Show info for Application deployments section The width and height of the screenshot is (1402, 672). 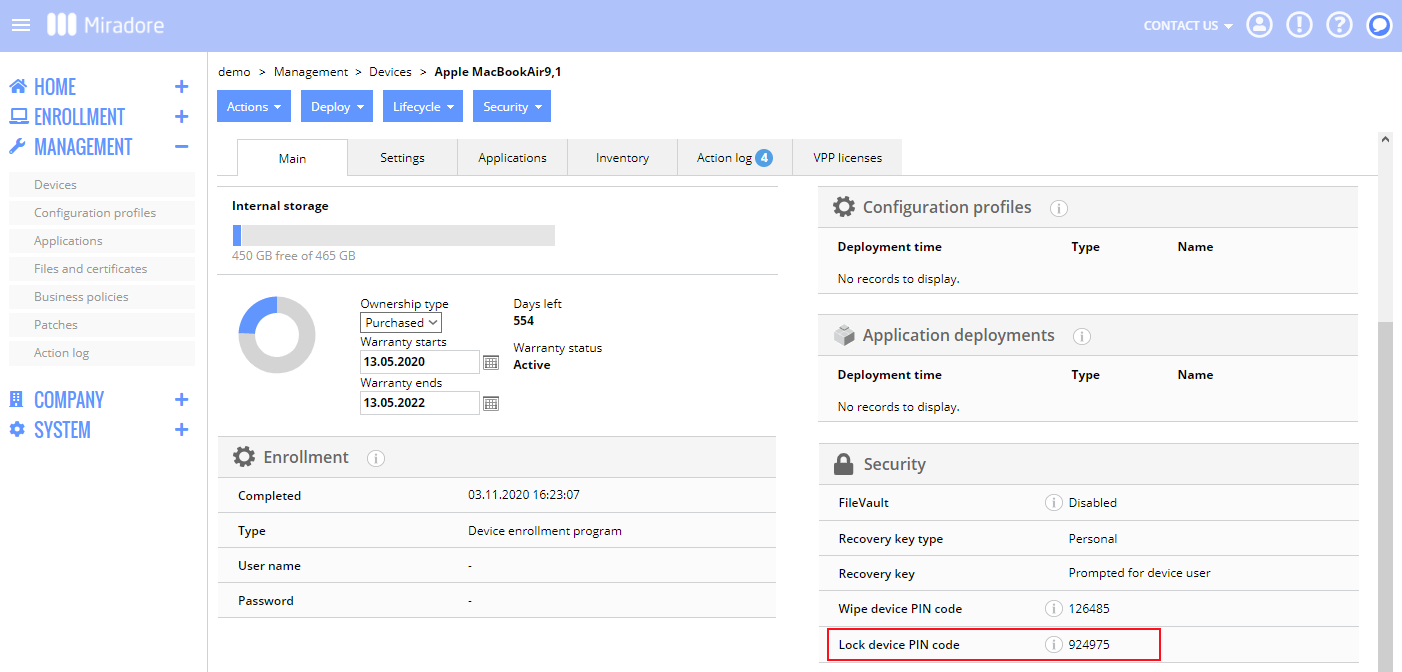[1082, 336]
